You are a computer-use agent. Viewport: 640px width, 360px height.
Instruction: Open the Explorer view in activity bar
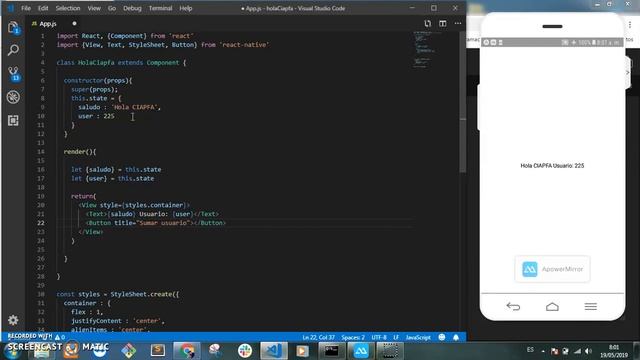(13, 28)
